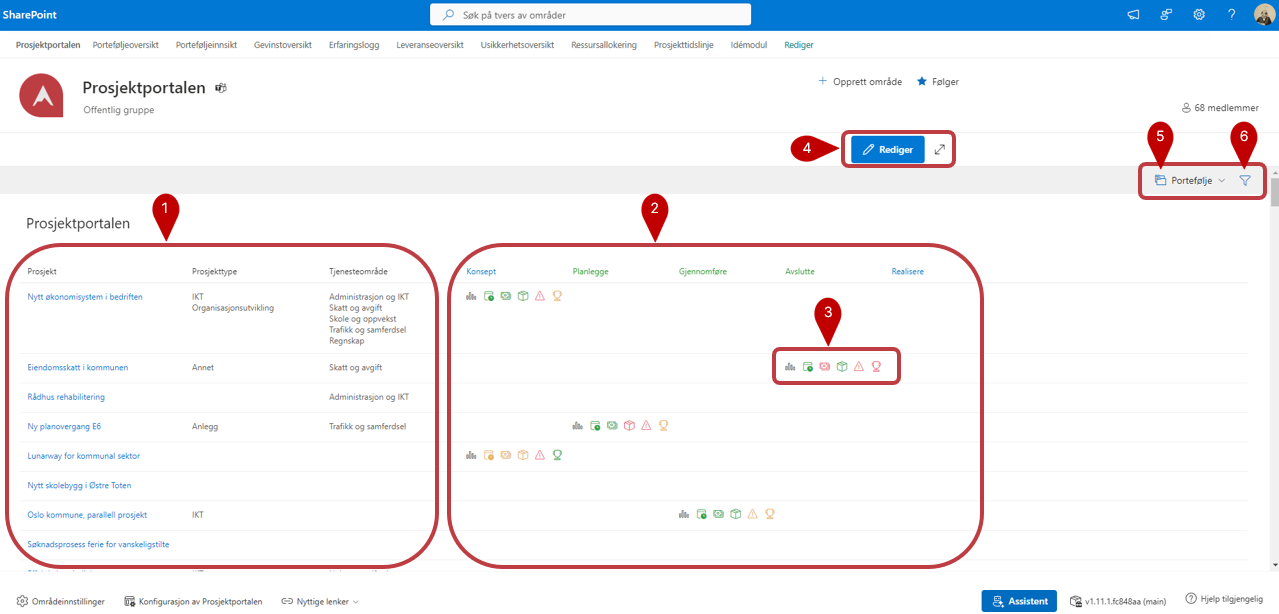Open the Assistent button

(1019, 601)
